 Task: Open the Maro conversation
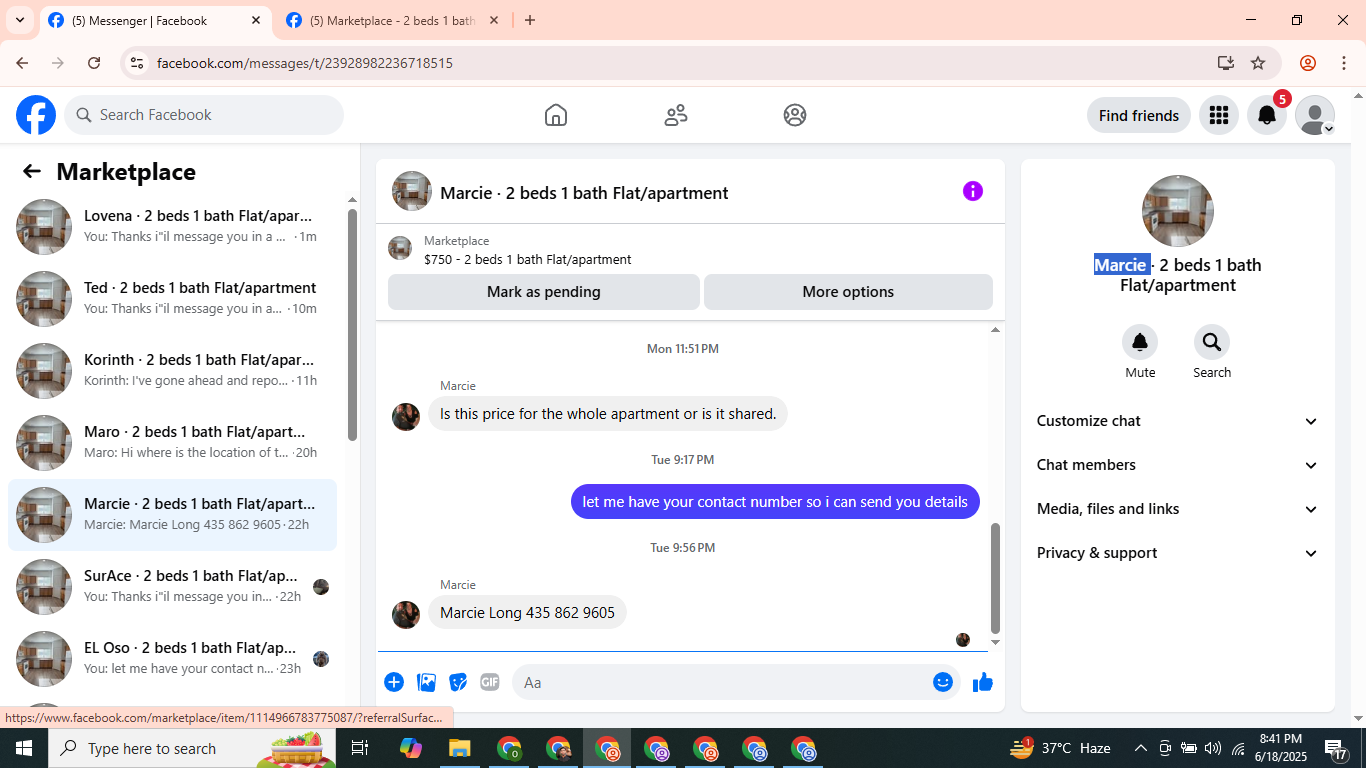click(173, 443)
